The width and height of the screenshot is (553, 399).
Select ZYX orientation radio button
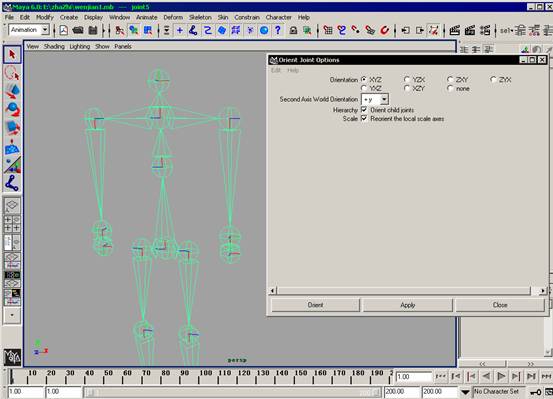click(493, 79)
